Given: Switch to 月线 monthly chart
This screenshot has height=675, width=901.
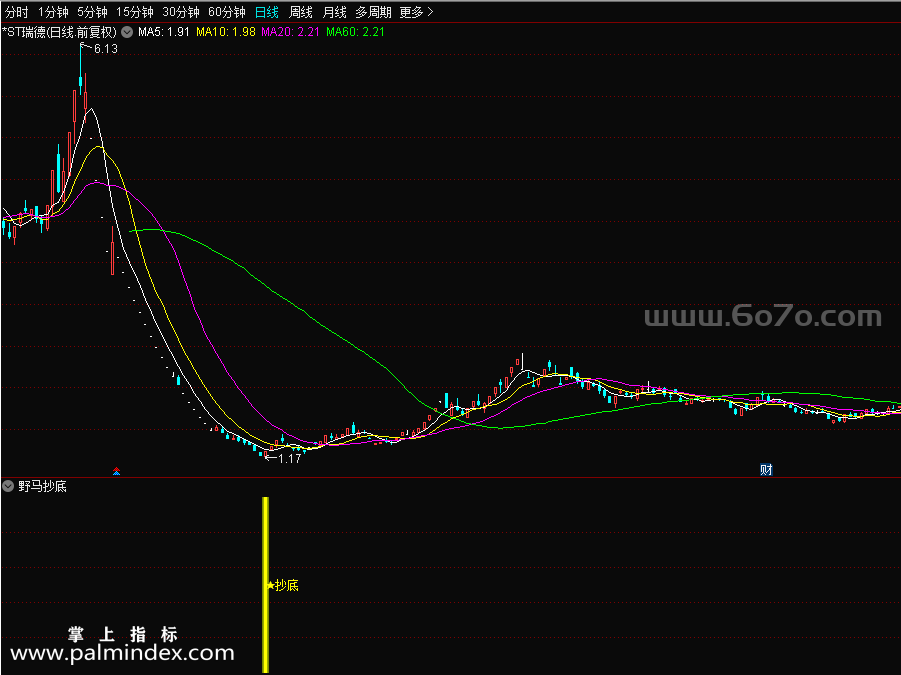Looking at the screenshot, I should click(334, 12).
